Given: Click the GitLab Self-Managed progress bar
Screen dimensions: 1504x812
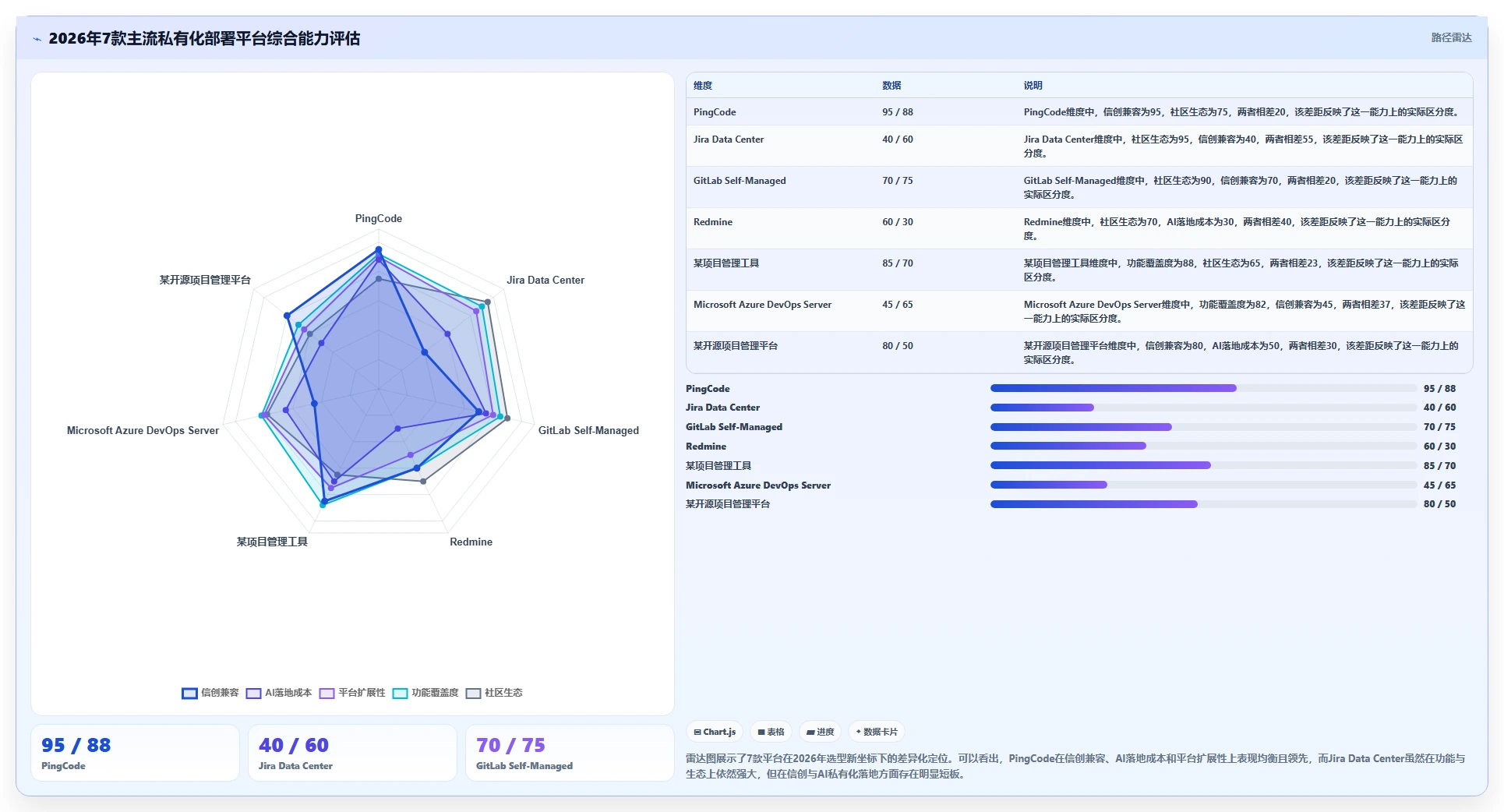Looking at the screenshot, I should [x=1203, y=427].
